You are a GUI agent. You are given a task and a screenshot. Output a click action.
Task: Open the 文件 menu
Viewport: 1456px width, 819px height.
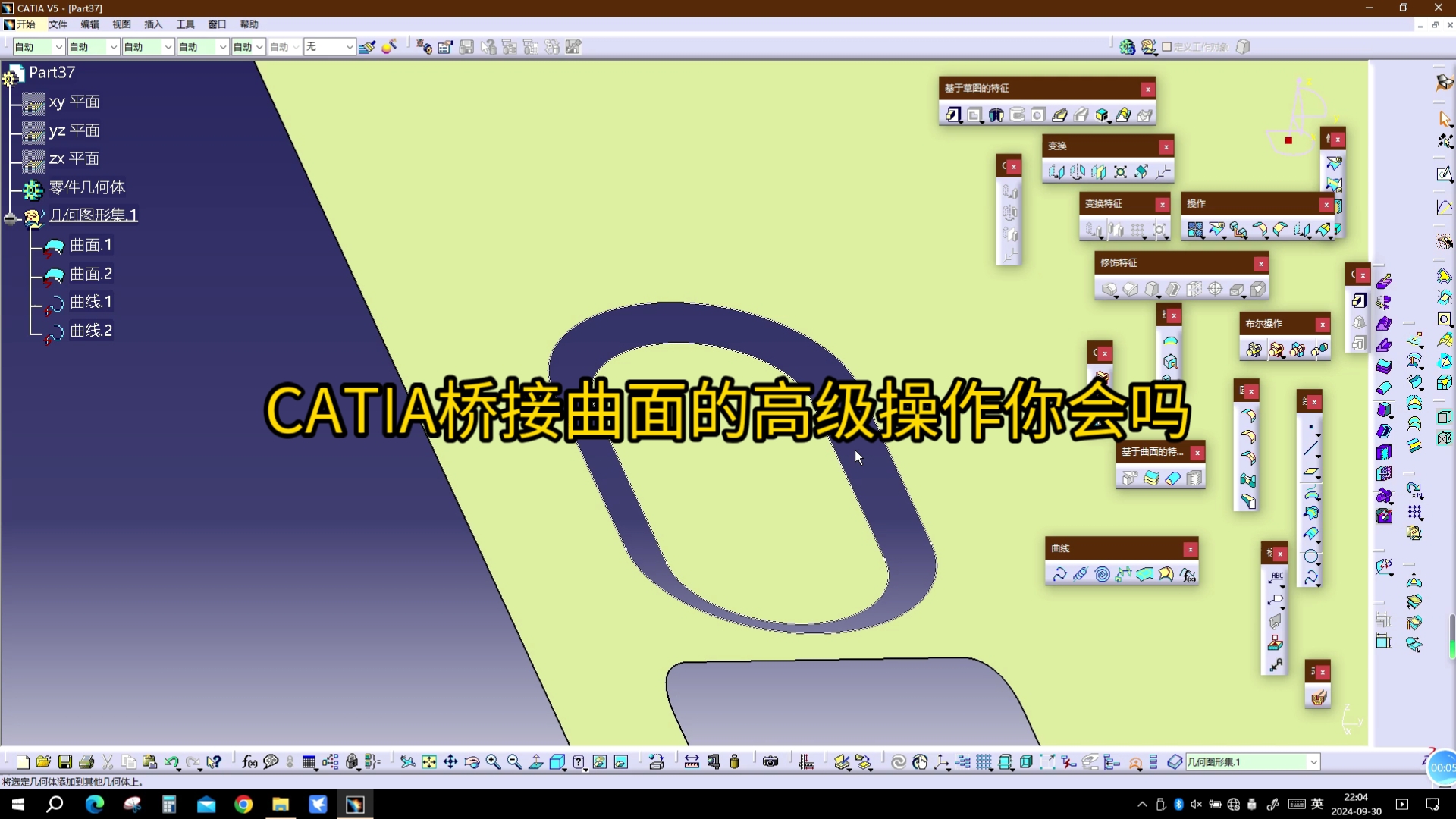[58, 24]
